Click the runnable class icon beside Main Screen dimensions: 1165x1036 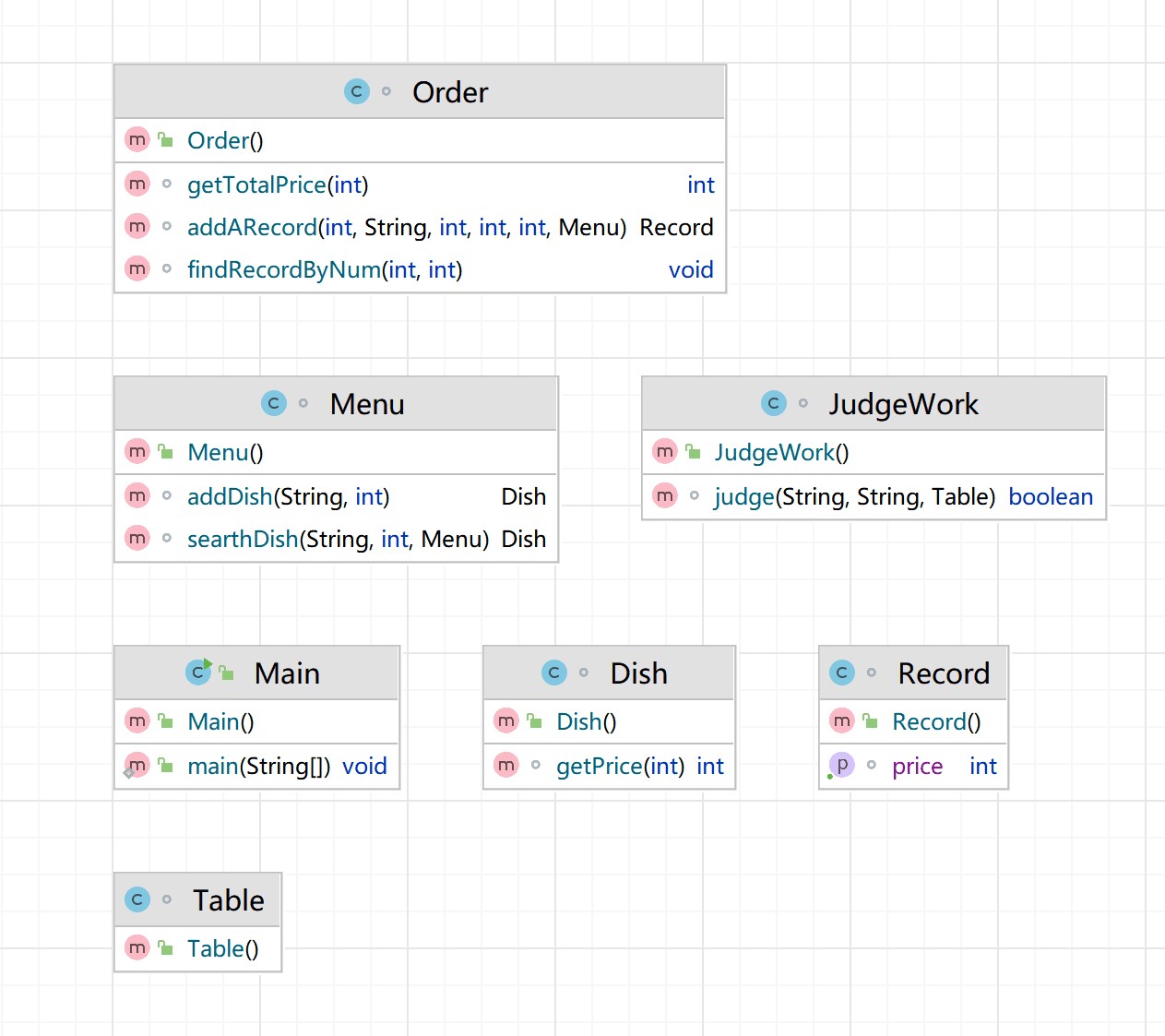click(x=198, y=672)
